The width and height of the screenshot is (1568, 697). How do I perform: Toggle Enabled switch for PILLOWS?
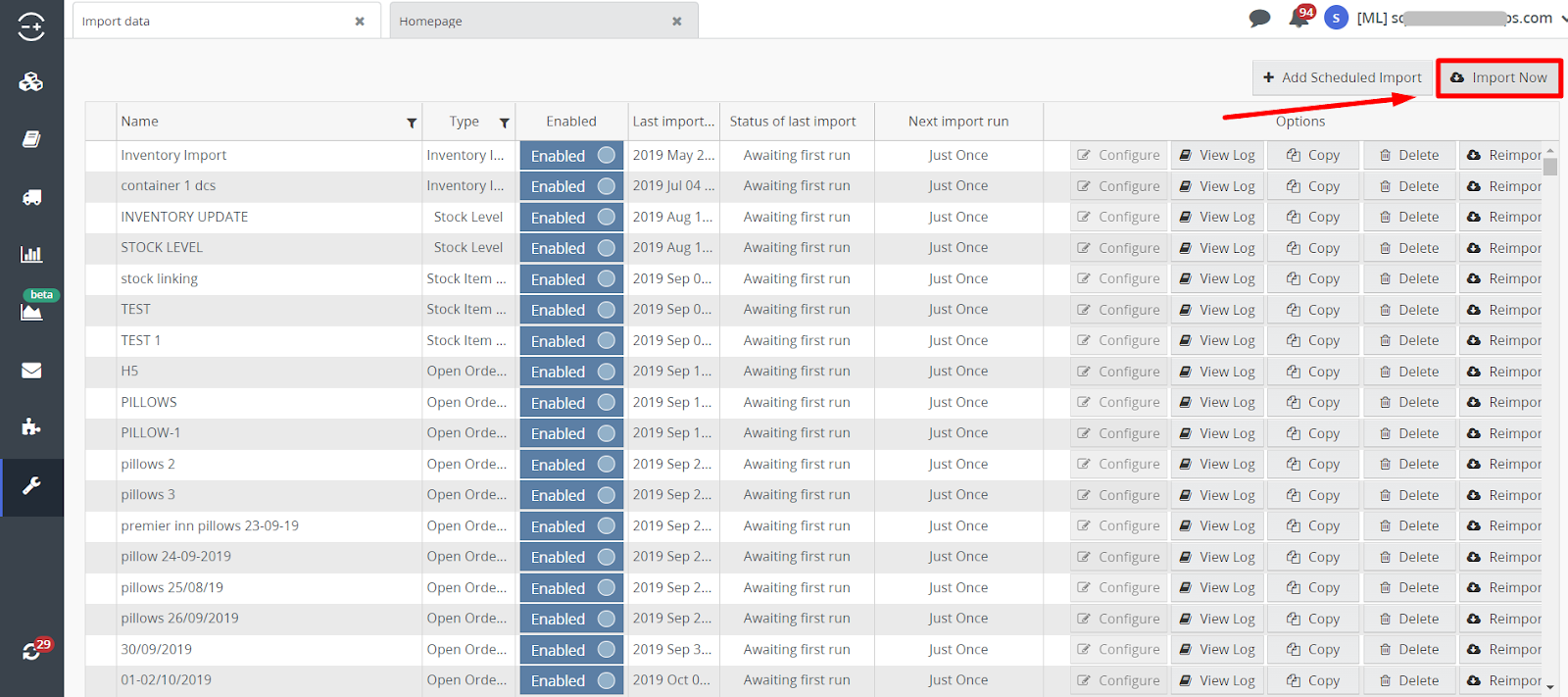[x=571, y=403]
